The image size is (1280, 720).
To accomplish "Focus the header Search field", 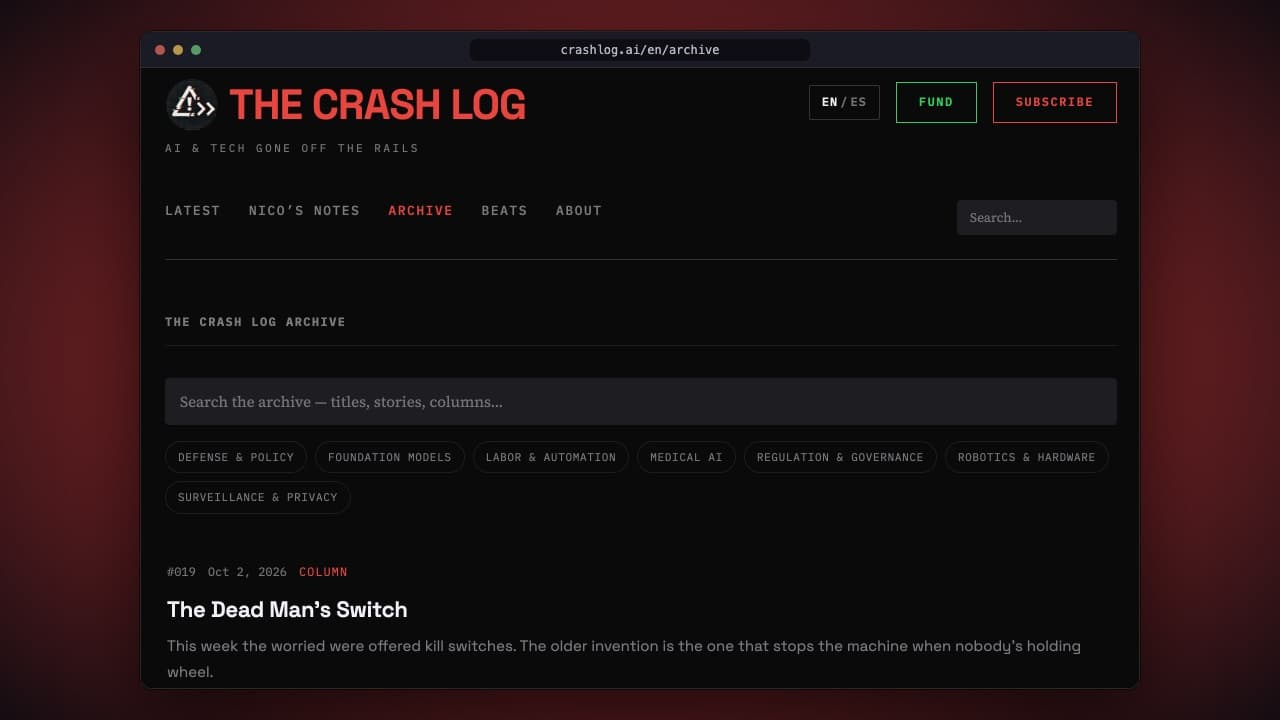I will pos(1037,217).
